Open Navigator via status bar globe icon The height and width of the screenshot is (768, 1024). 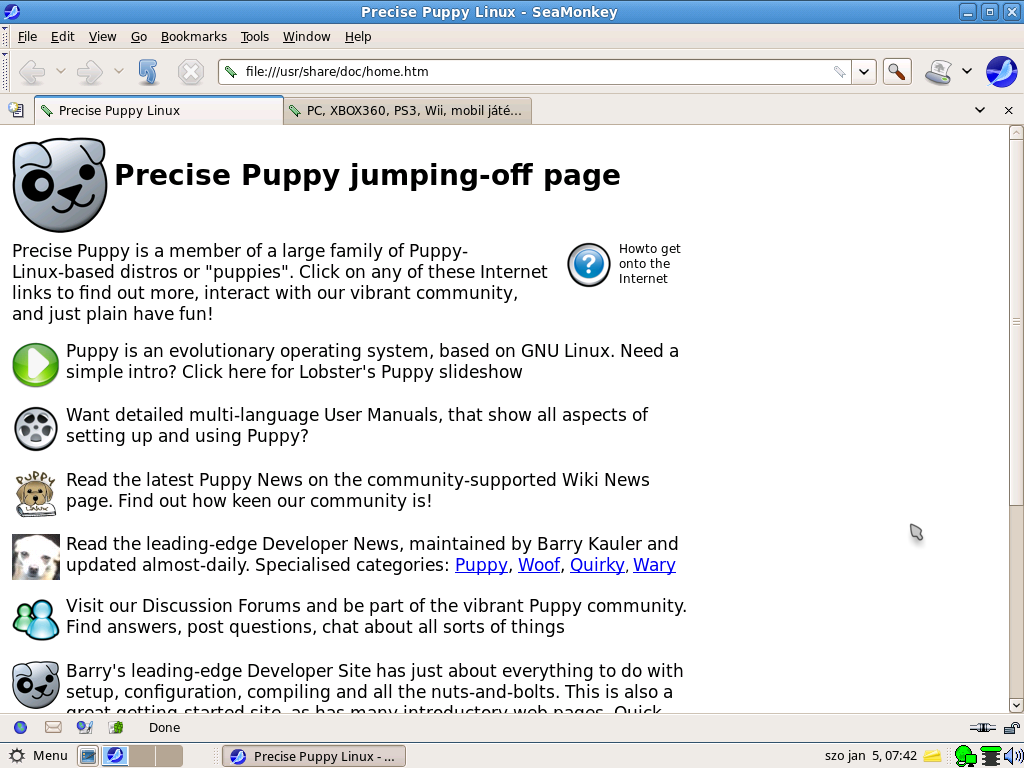click(20, 727)
